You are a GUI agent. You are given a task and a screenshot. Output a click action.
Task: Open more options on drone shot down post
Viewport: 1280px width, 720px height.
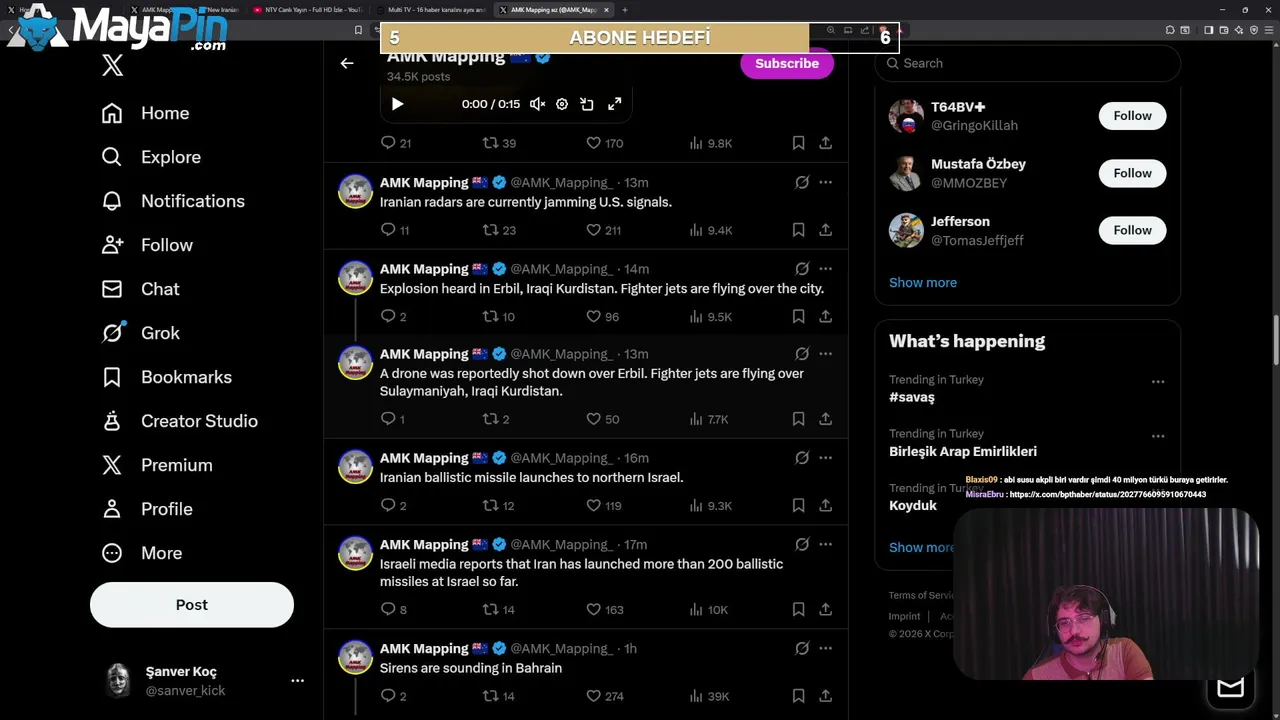(825, 354)
